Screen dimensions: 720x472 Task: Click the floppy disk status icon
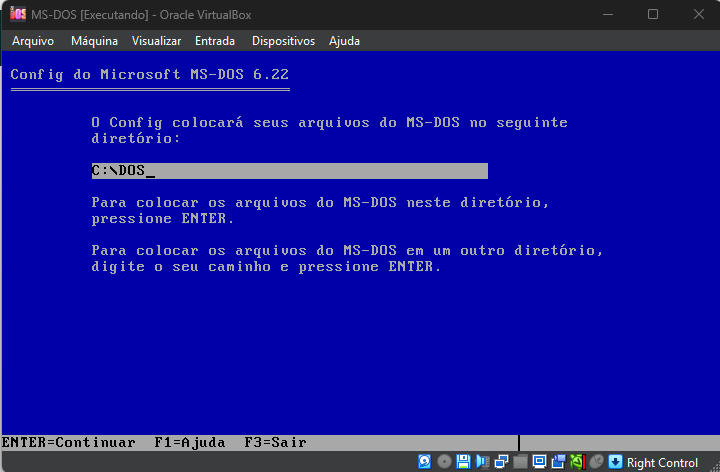tap(463, 461)
